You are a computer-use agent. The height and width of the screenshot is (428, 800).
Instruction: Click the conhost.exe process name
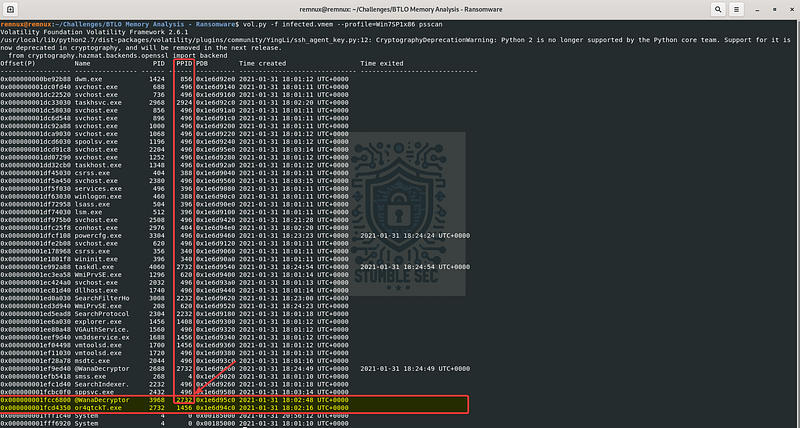96,228
